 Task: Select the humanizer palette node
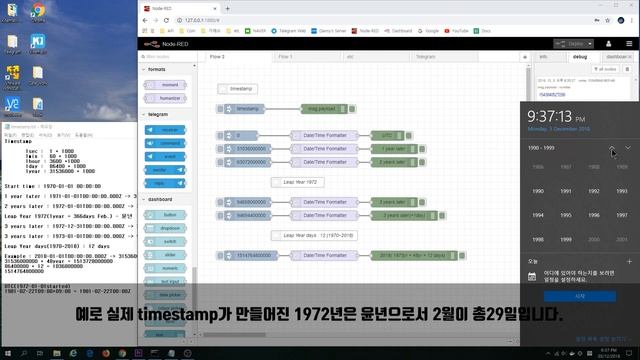coord(165,98)
